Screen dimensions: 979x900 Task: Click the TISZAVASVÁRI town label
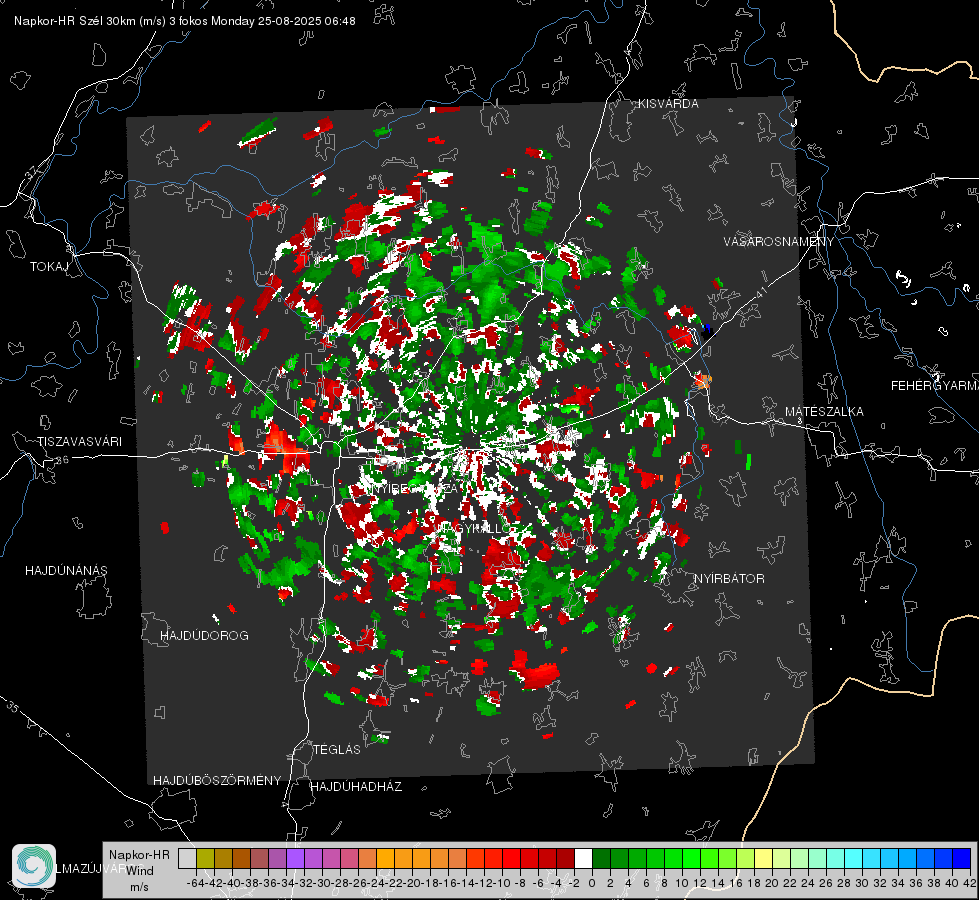79,442
